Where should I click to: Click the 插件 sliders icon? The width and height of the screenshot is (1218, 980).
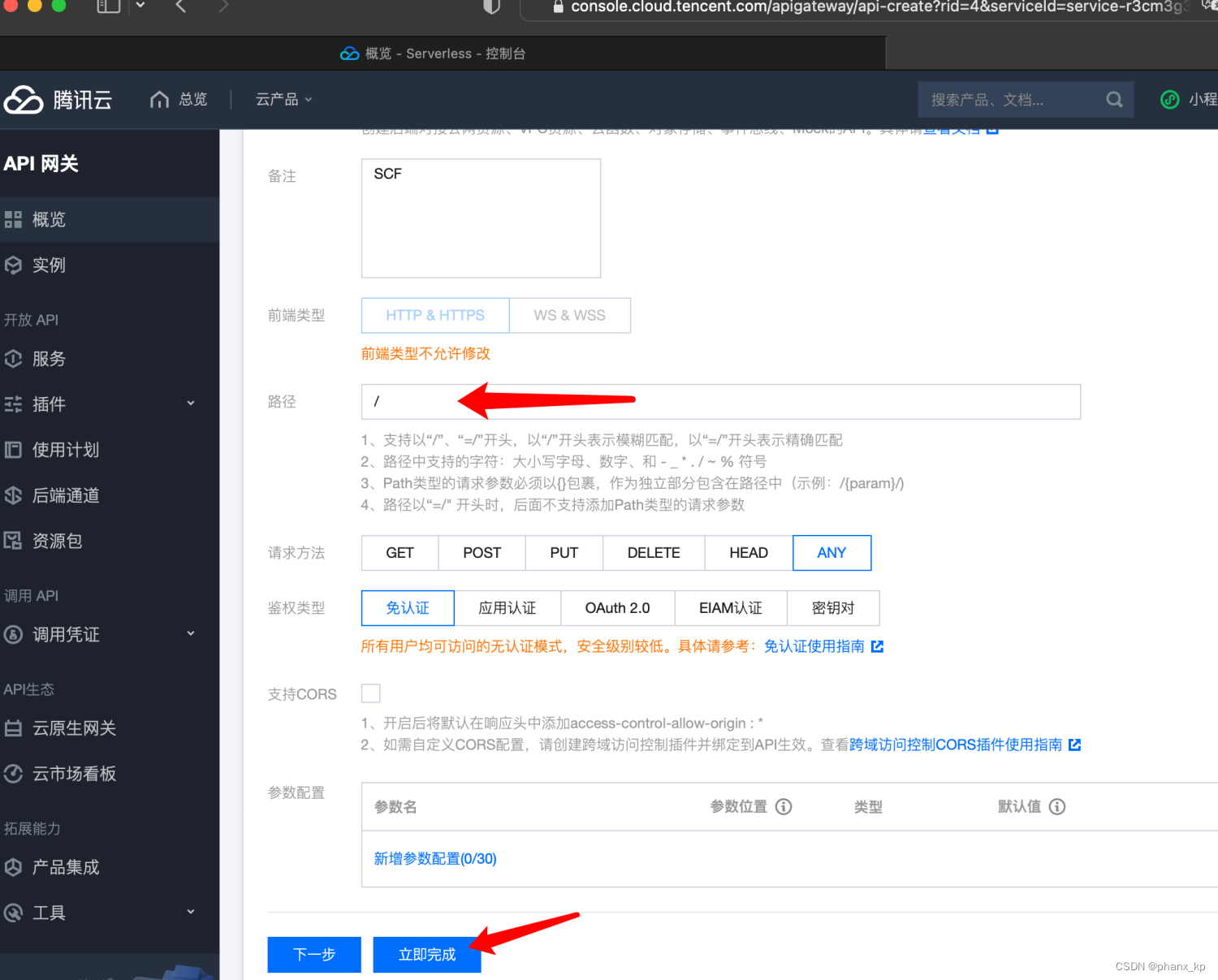tap(13, 404)
